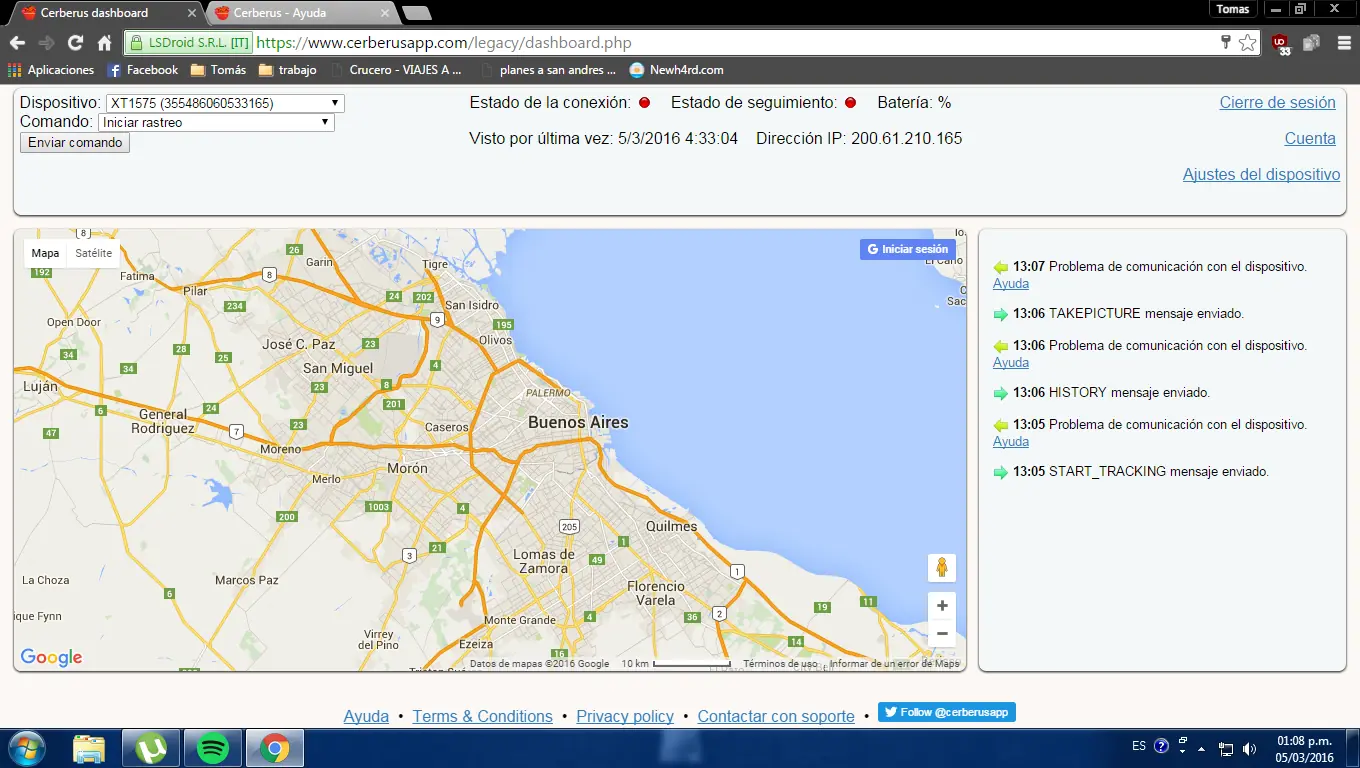Open the Newh4rd.com bookmark
Screen dimensions: 1360x768
click(676, 70)
